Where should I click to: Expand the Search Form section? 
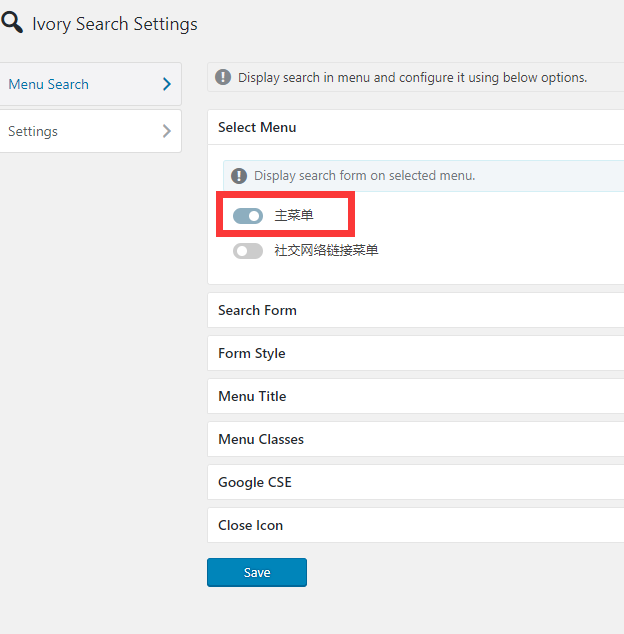(x=416, y=310)
